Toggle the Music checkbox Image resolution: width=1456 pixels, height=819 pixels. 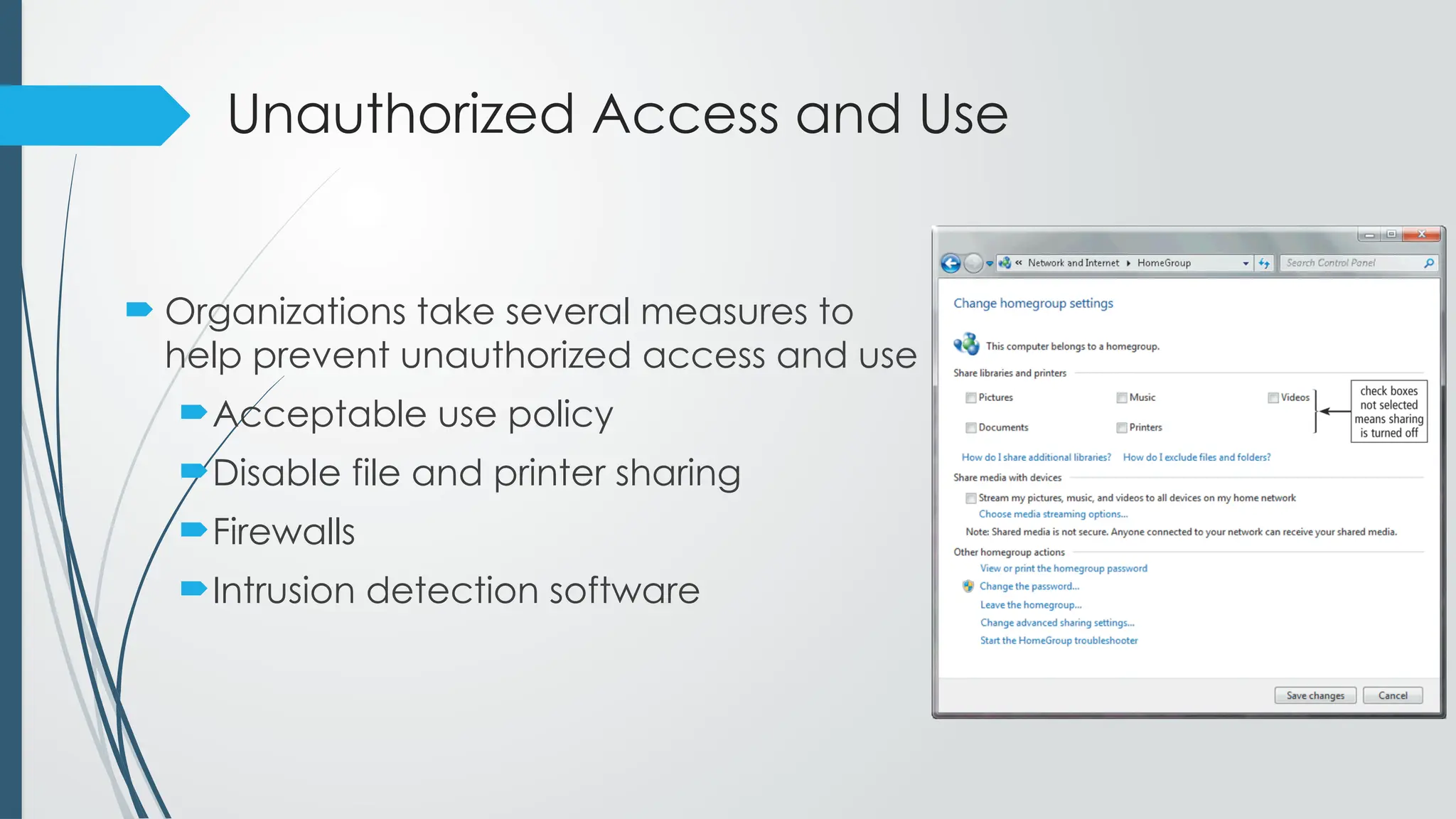tap(1121, 398)
